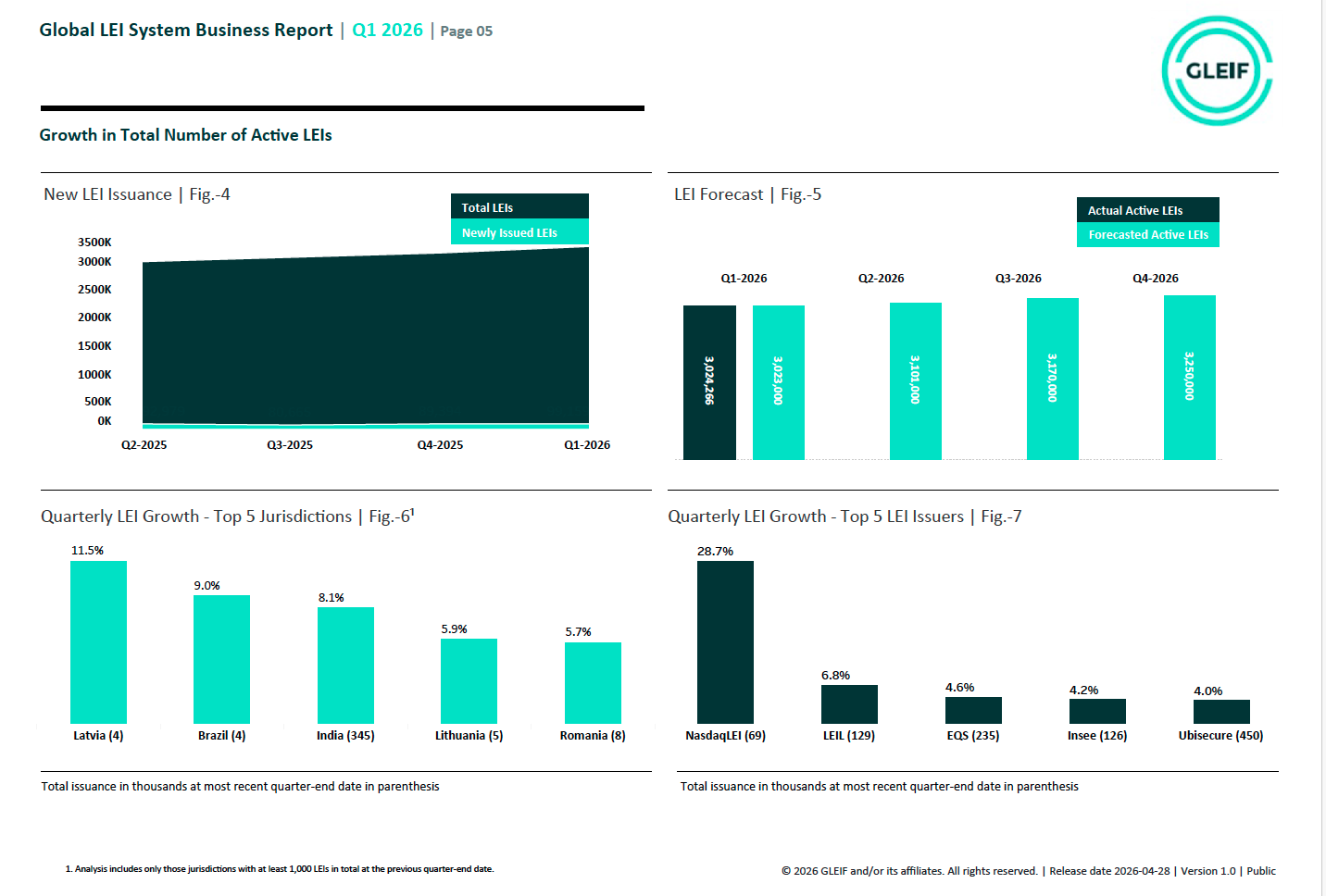Click the NasdaqLEI bar showing 28.7%
Viewport: 1326px width, 896px height.
coord(725,641)
